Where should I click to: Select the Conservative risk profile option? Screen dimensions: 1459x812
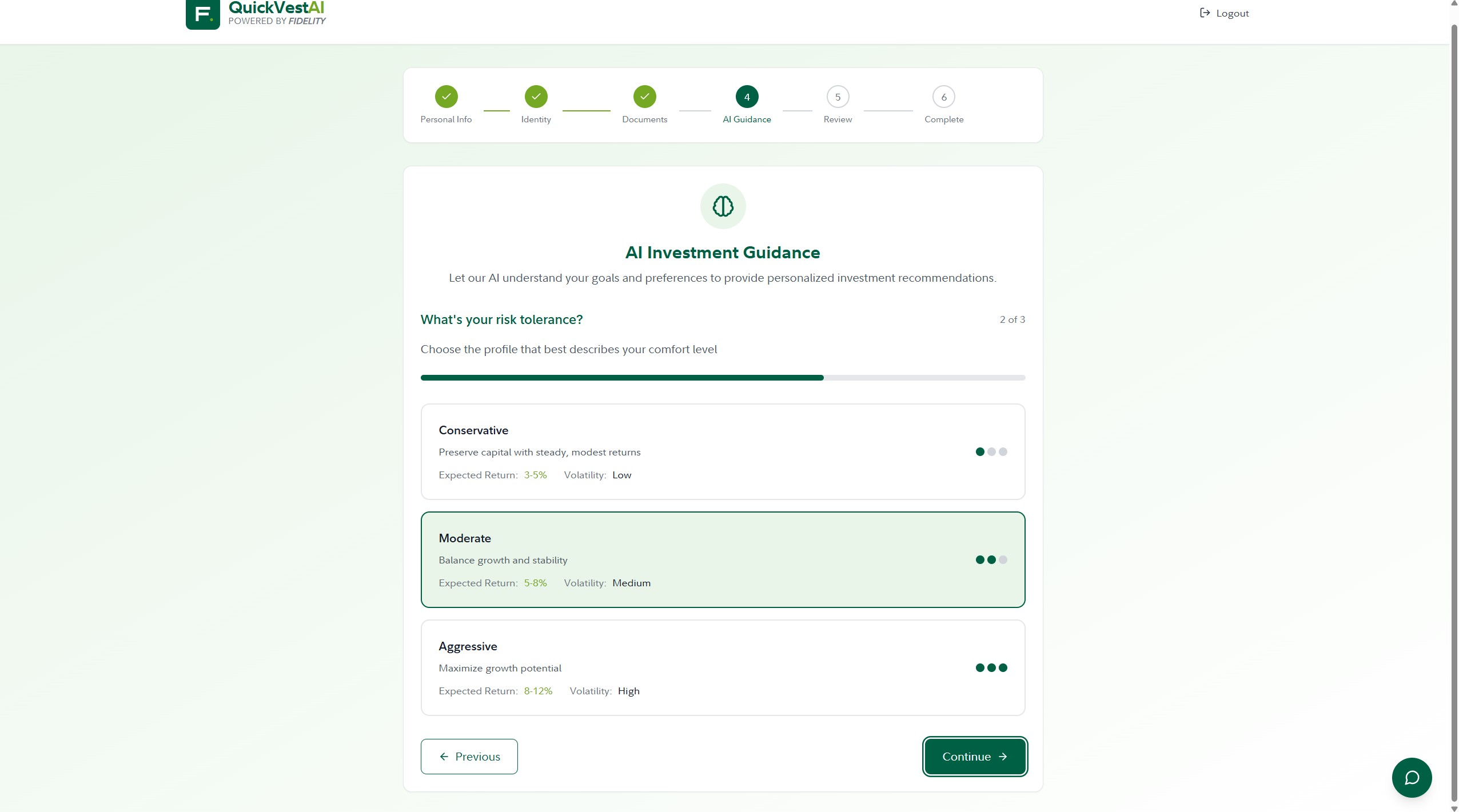coord(723,451)
